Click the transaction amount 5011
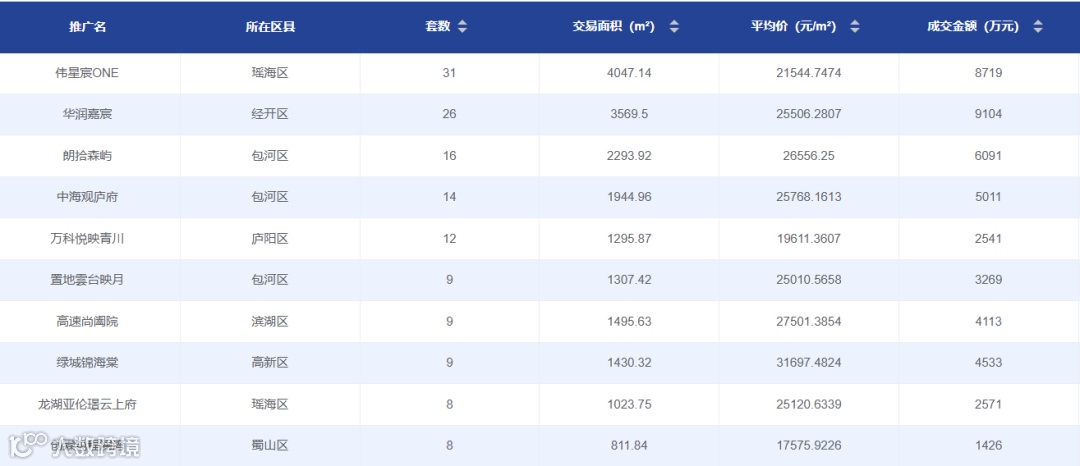The width and height of the screenshot is (1080, 466). (988, 197)
